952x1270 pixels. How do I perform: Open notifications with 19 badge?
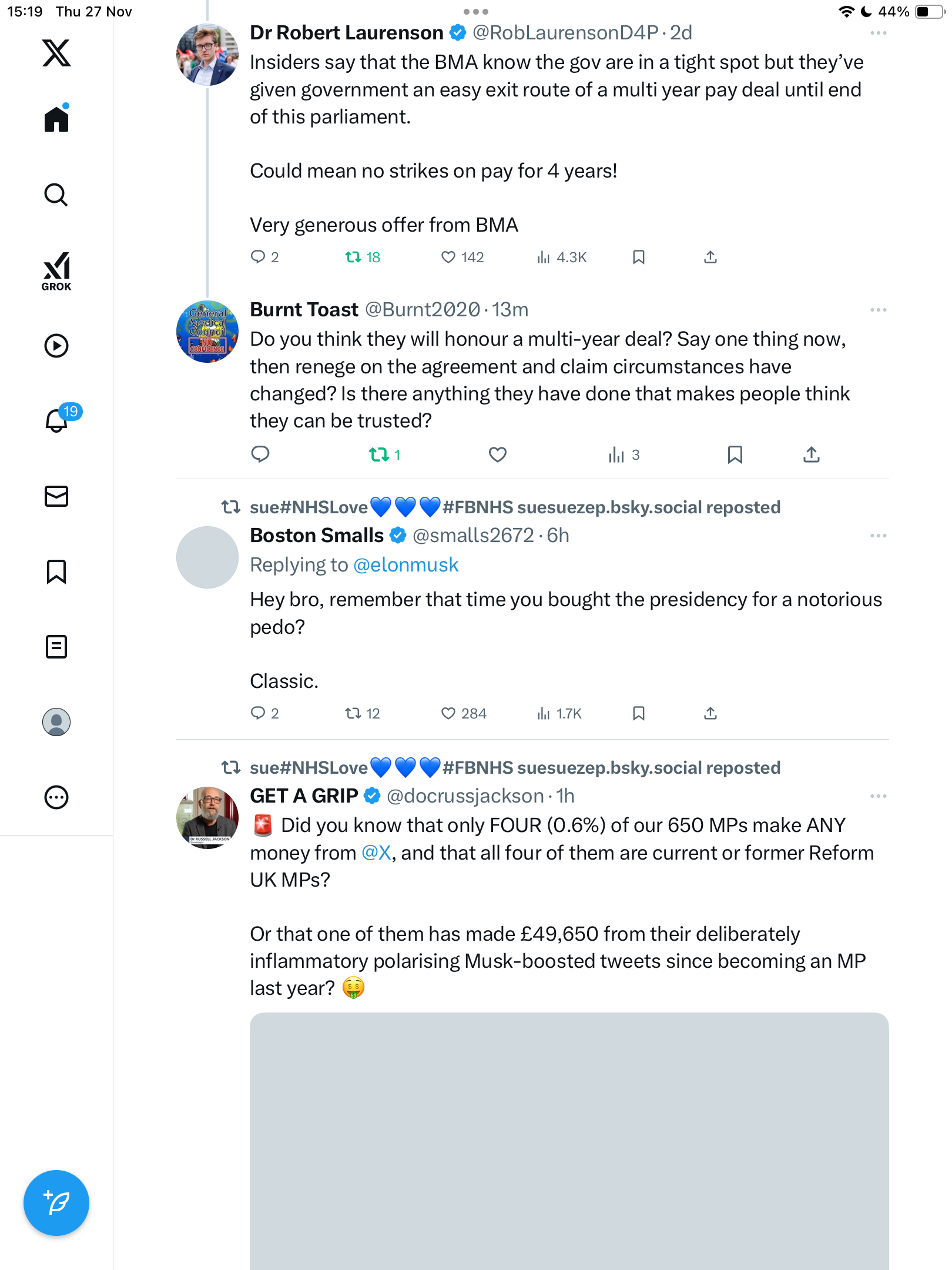click(x=58, y=420)
